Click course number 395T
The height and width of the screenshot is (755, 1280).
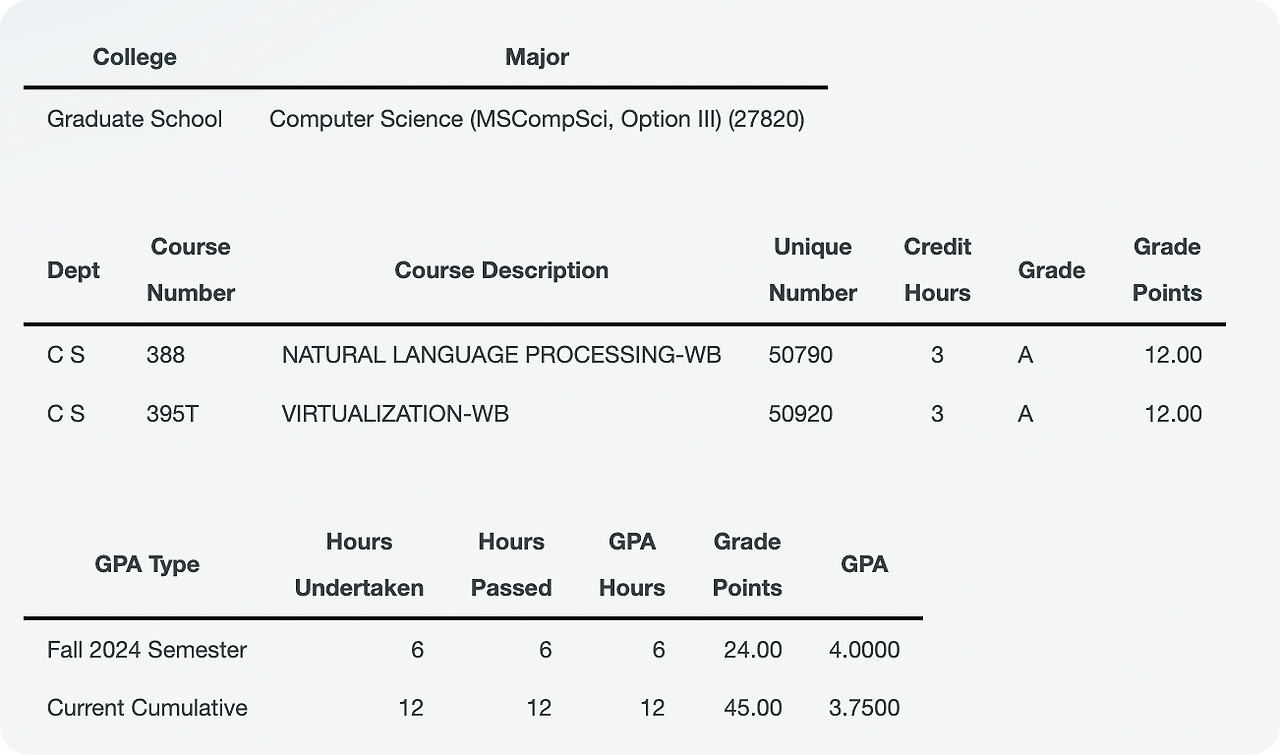pyautogui.click(x=172, y=413)
